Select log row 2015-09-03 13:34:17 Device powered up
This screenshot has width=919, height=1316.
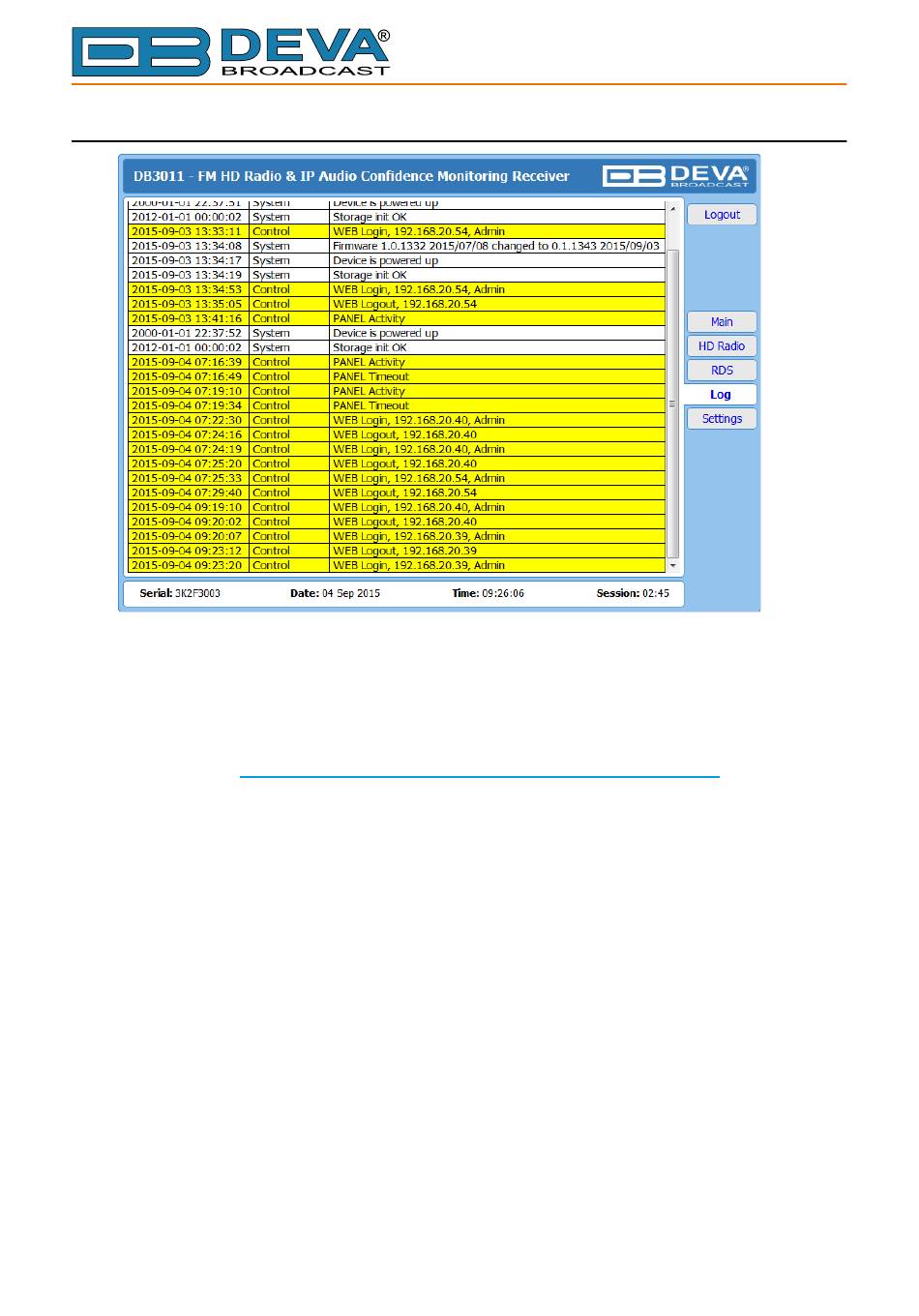(397, 260)
